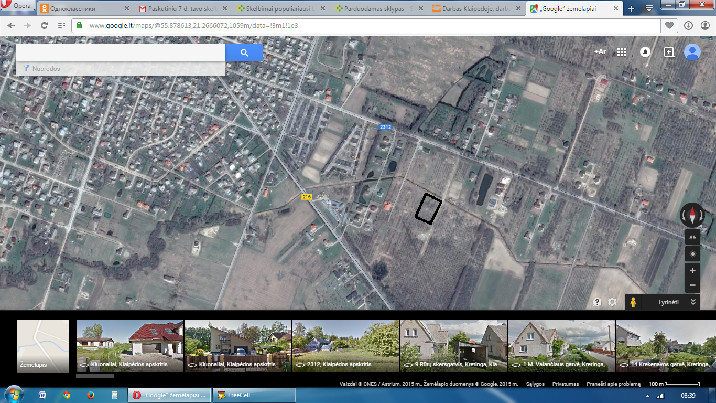
Task: Open the red-roof house Street View thumbnail
Action: click(x=130, y=346)
